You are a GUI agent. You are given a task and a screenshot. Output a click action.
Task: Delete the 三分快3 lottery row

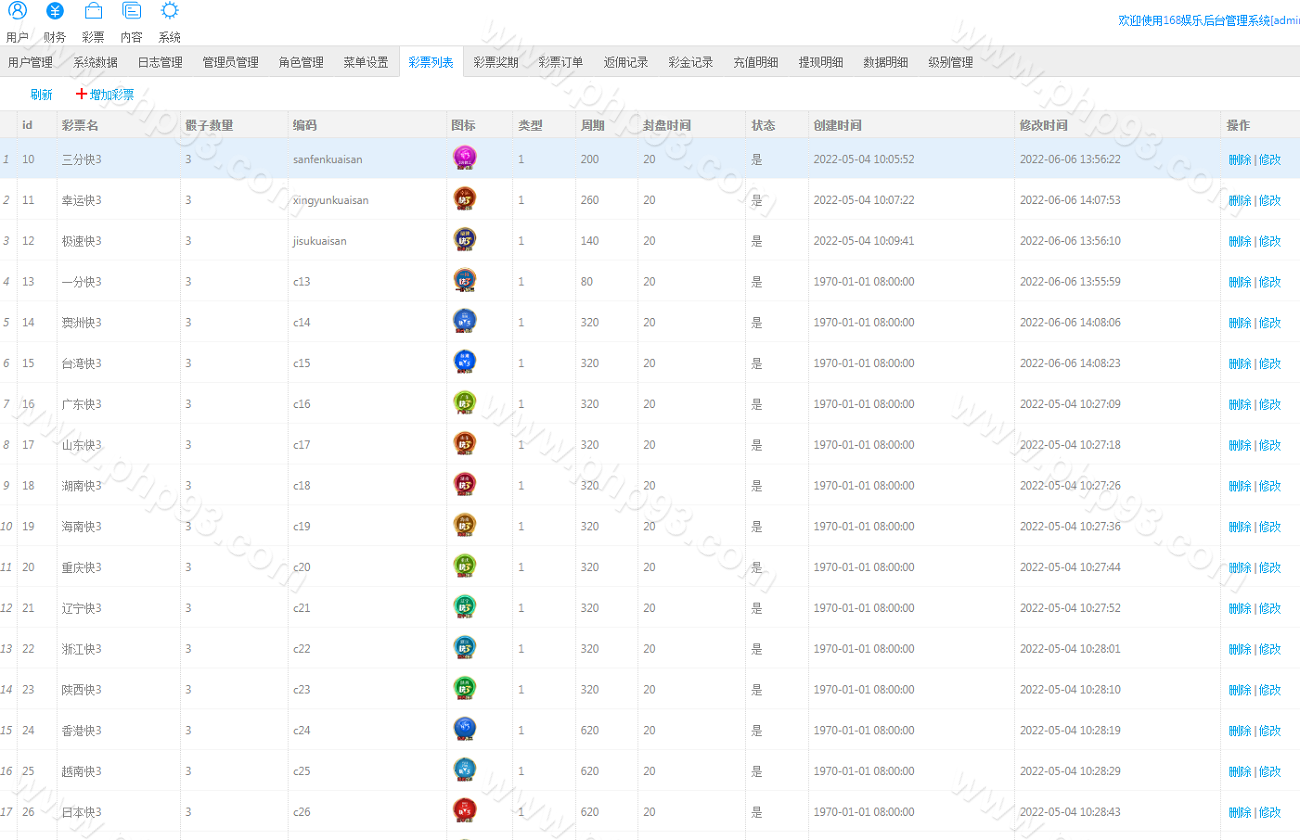pyautogui.click(x=1239, y=159)
